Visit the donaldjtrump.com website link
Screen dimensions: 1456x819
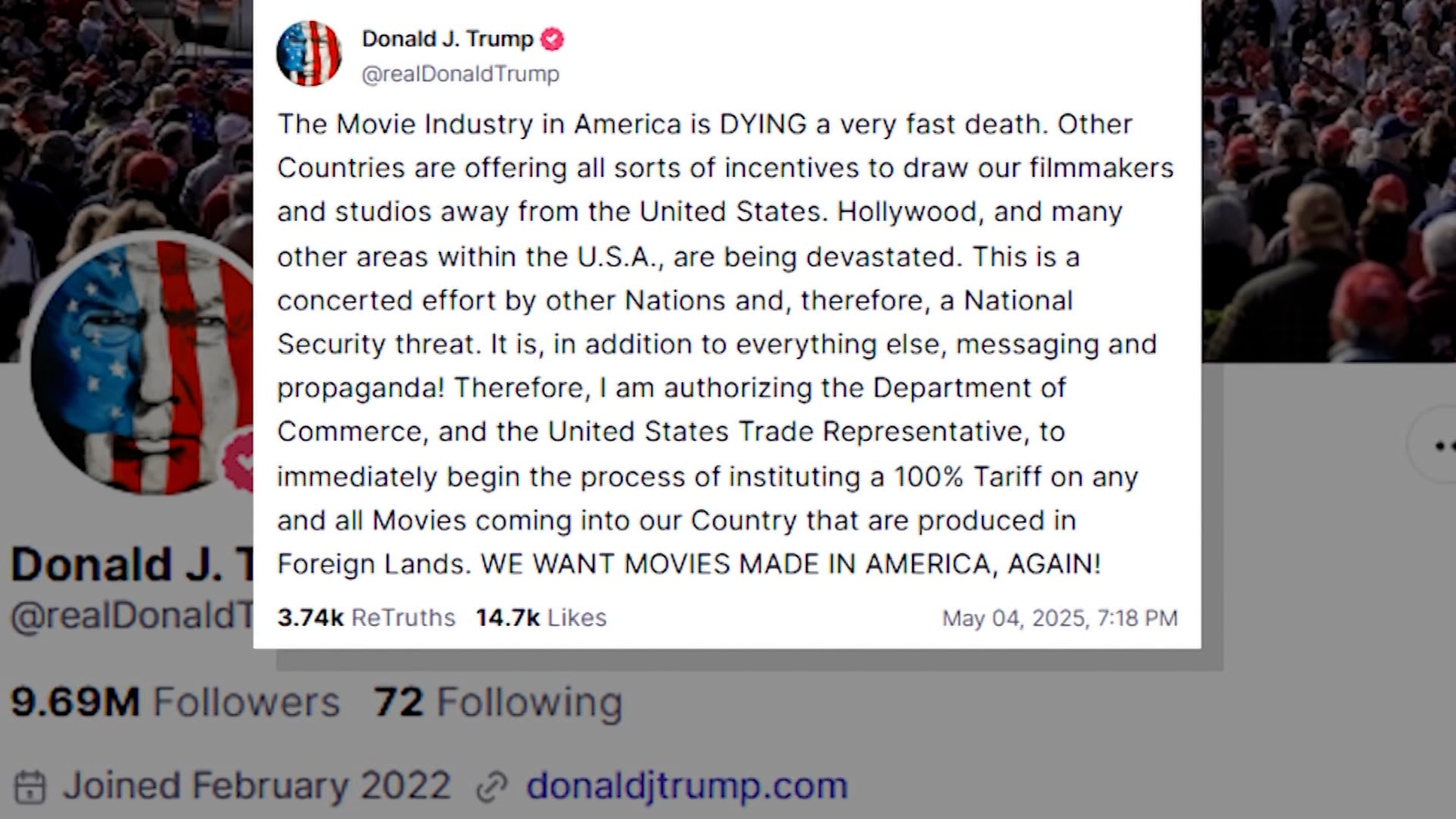point(687,786)
